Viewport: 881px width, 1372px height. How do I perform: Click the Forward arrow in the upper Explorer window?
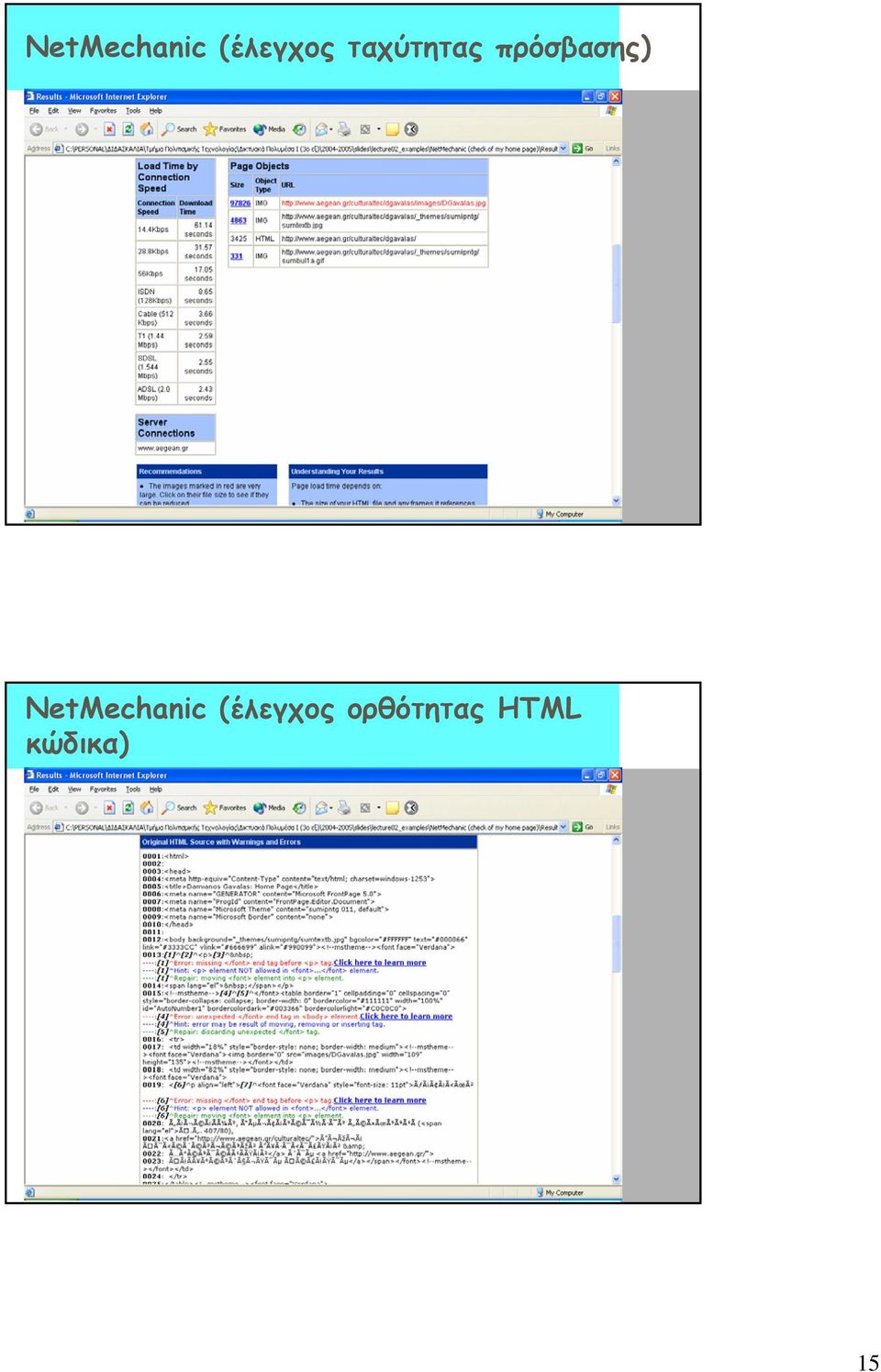click(x=82, y=129)
